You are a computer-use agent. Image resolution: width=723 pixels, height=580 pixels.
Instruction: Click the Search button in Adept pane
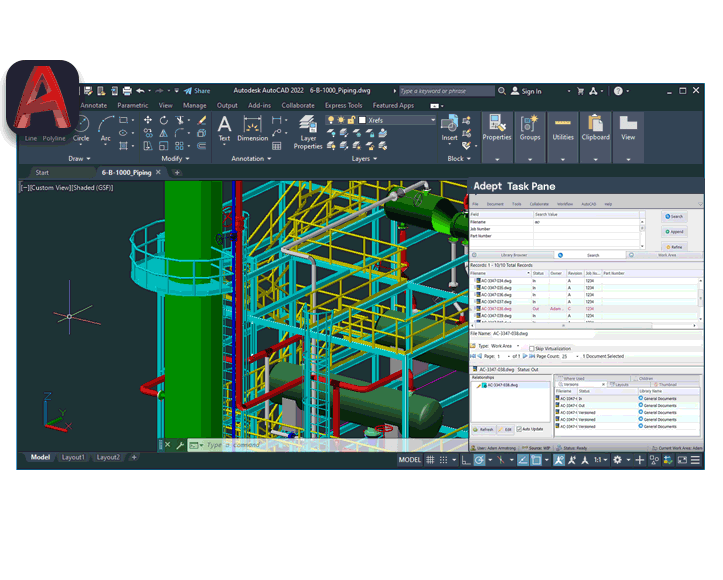[674, 216]
